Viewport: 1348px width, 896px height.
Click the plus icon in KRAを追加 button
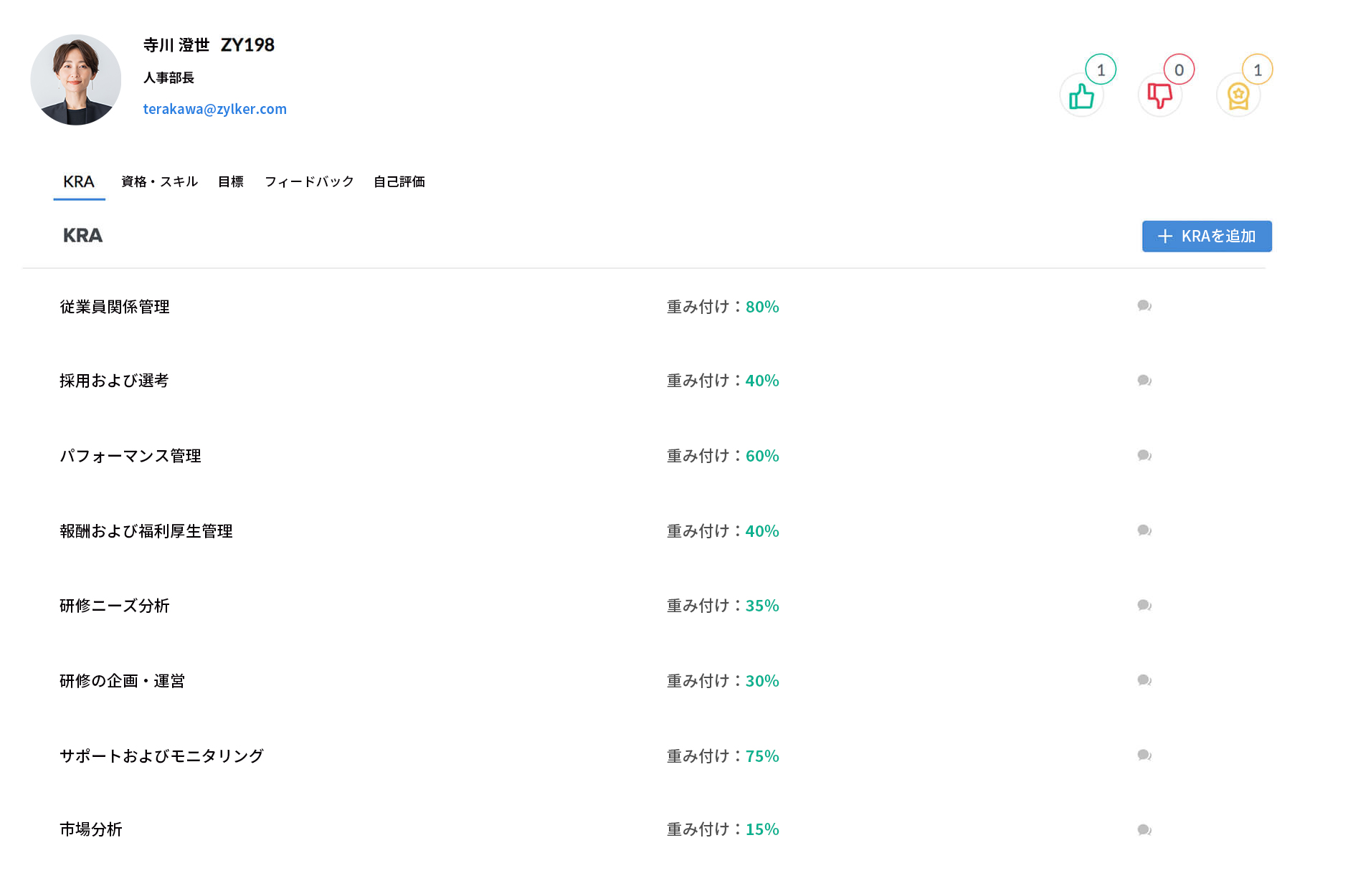[x=1165, y=236]
